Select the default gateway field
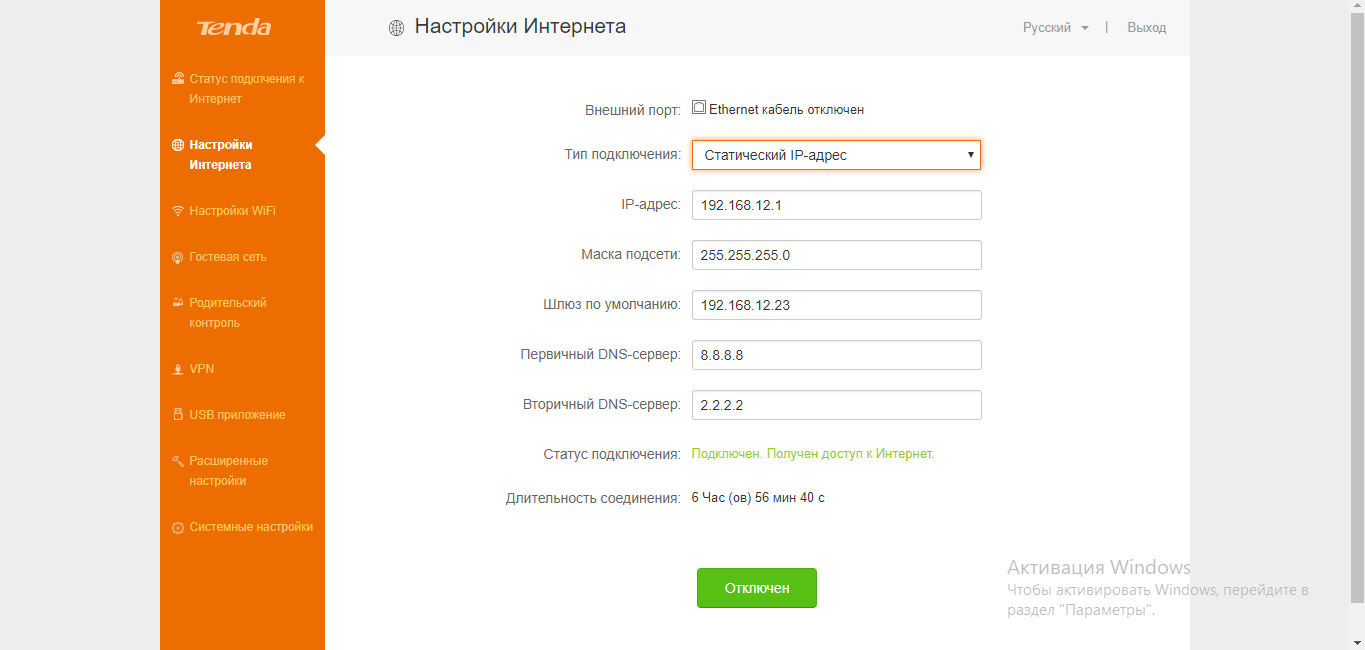This screenshot has height=650, width=1365. point(836,305)
